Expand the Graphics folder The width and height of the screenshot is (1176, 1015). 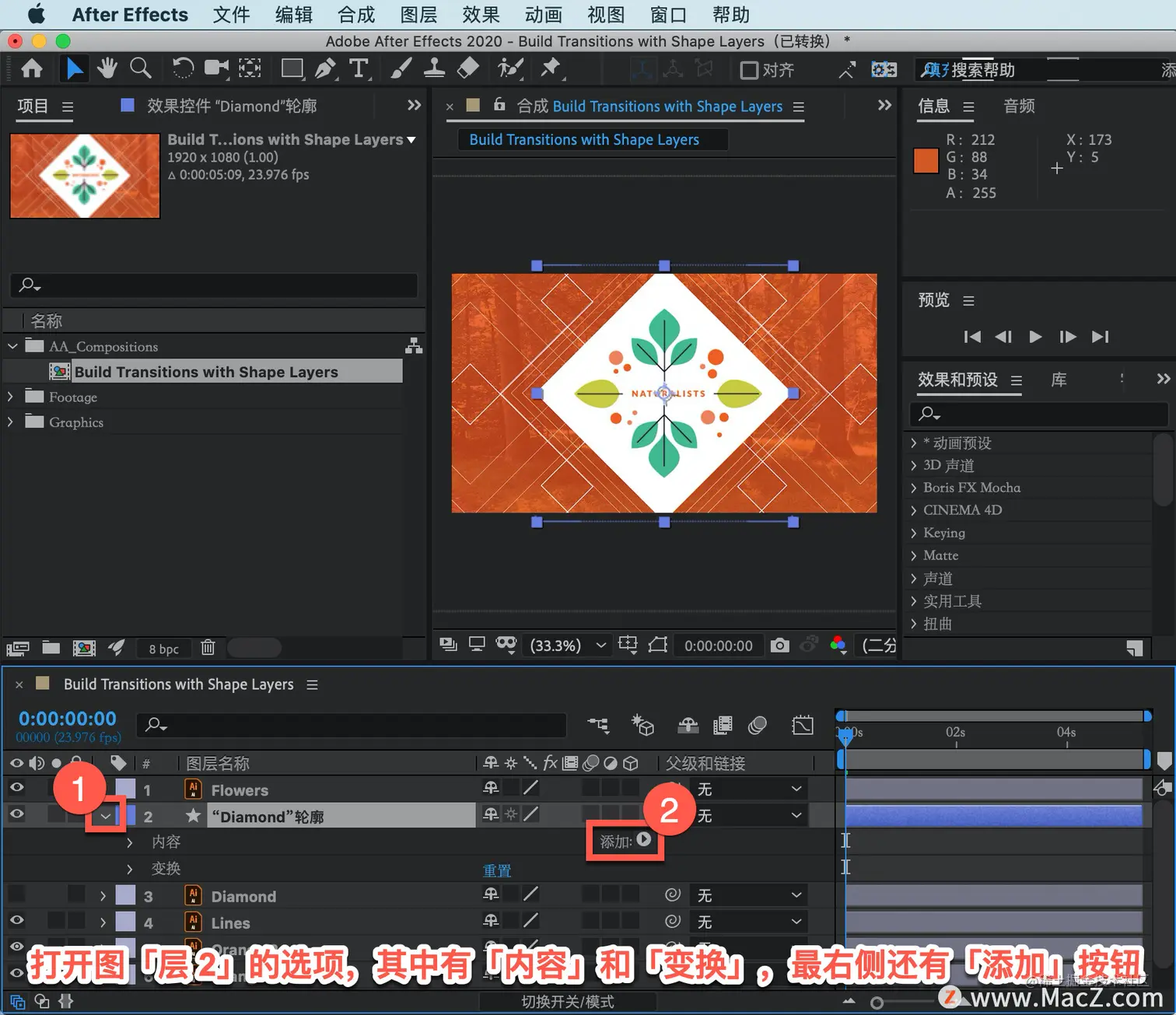click(x=11, y=422)
